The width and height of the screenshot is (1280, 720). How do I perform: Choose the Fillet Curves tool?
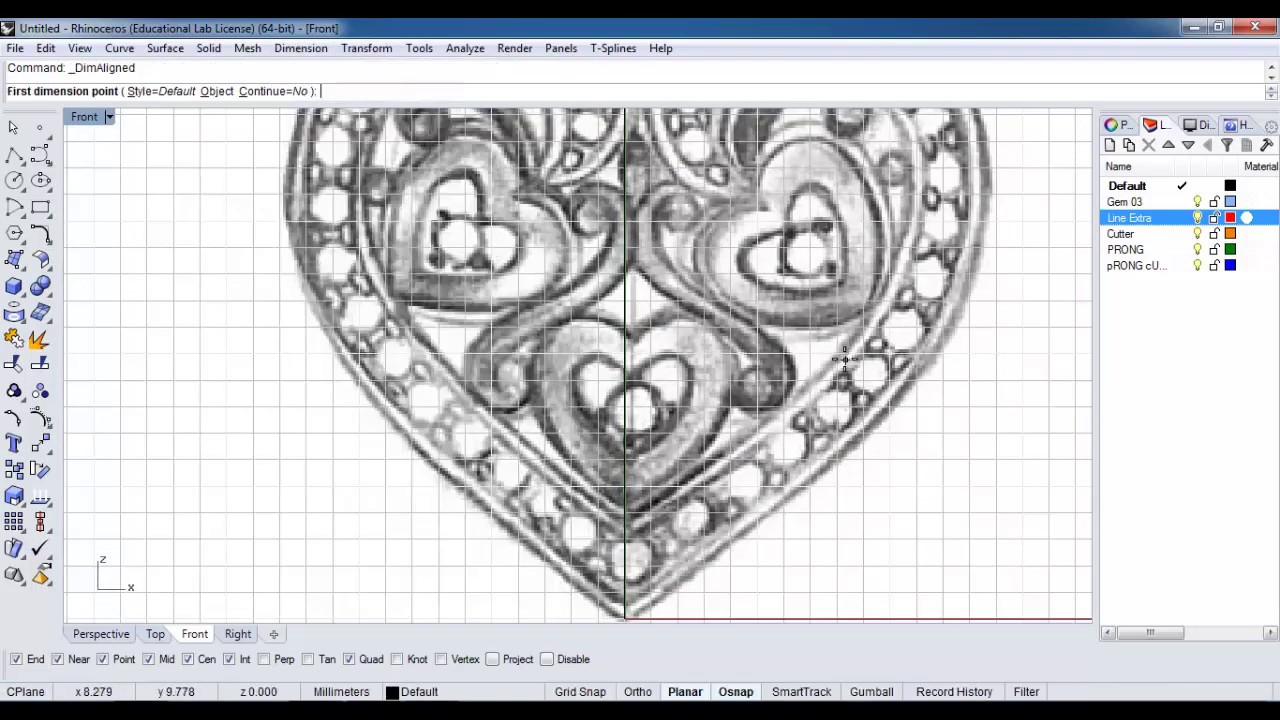pos(40,233)
